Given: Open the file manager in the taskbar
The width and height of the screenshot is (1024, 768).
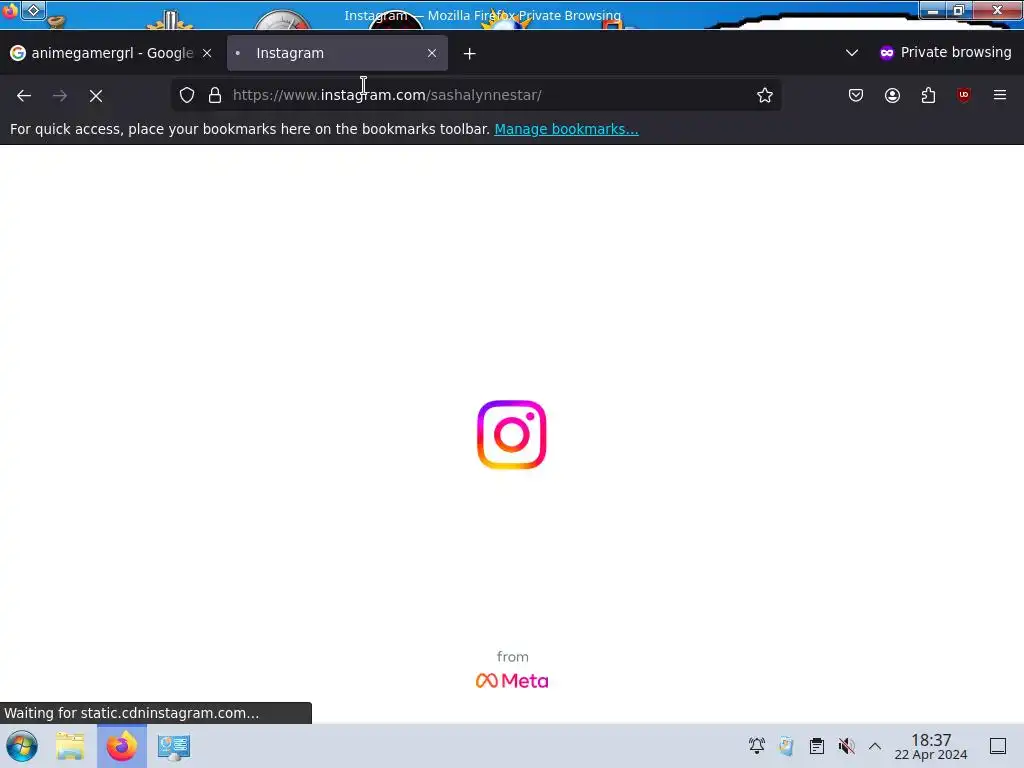Looking at the screenshot, I should click(x=70, y=746).
